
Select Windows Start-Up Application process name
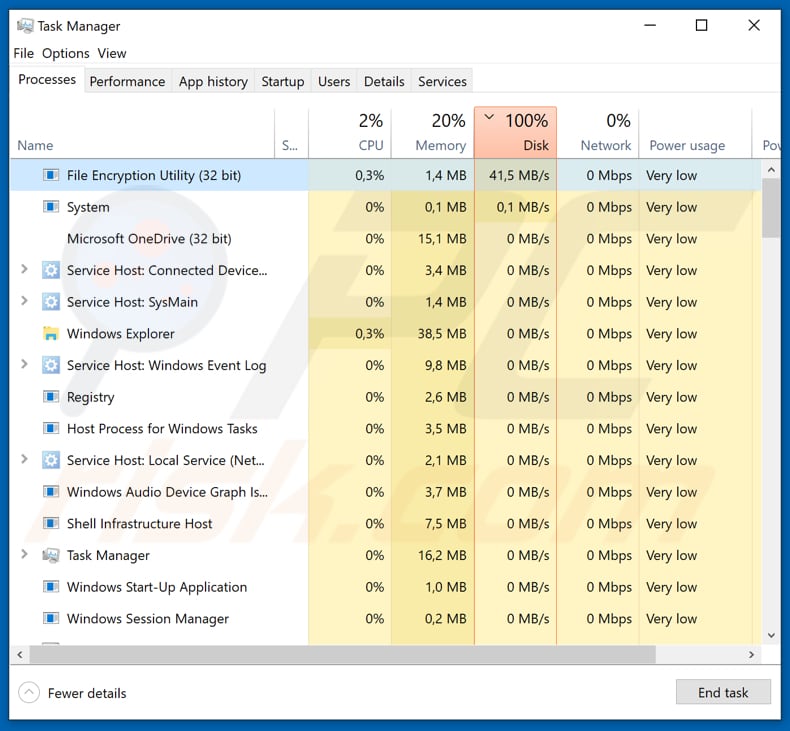click(x=157, y=587)
